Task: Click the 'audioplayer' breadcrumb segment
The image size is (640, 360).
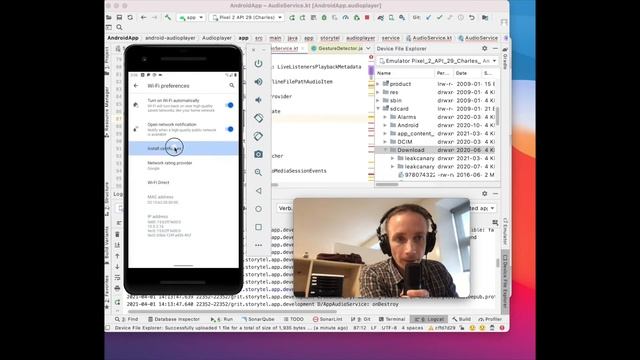Action: point(361,38)
